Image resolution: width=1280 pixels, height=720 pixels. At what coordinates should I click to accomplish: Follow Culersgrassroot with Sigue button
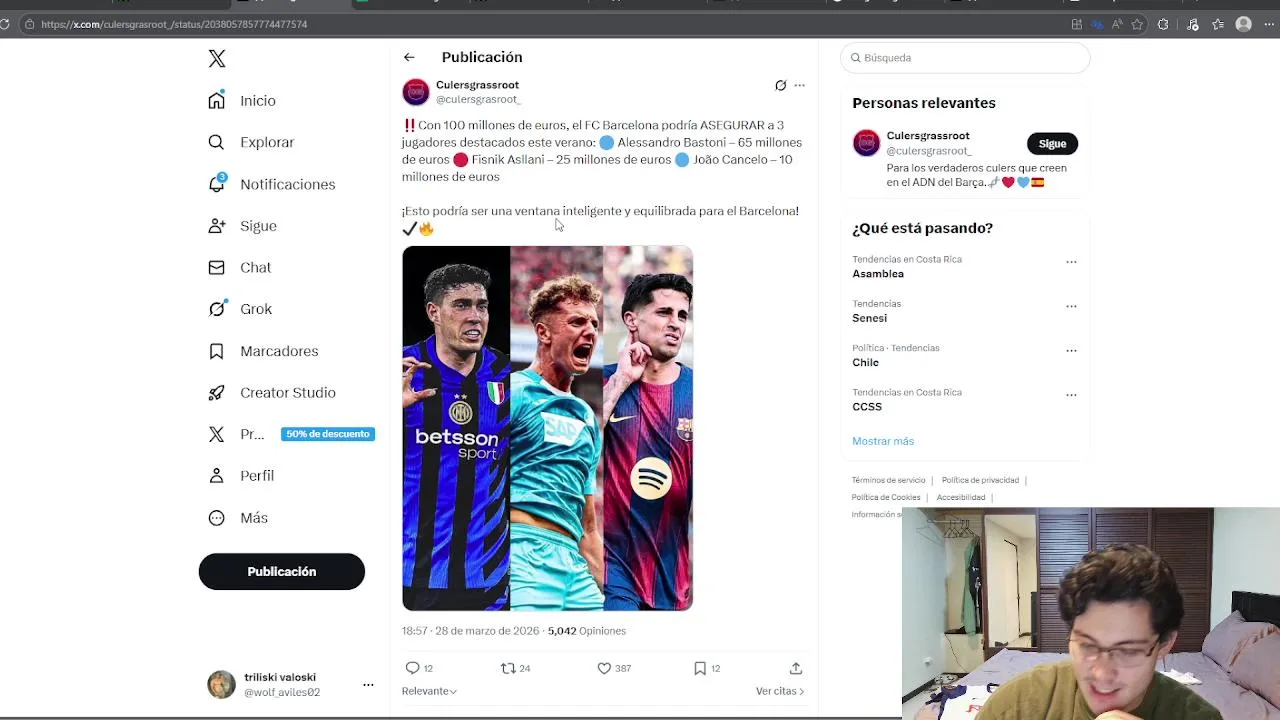pyautogui.click(x=1052, y=143)
